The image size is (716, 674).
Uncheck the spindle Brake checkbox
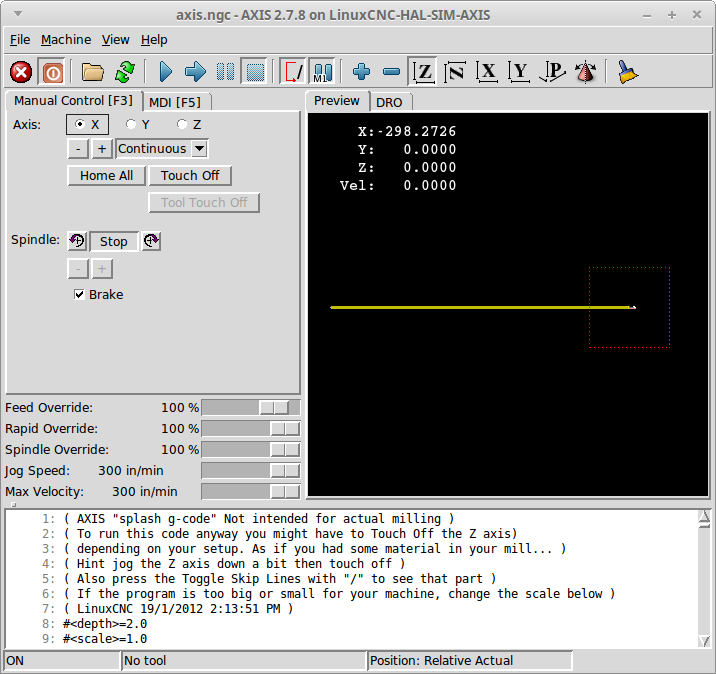(79, 295)
